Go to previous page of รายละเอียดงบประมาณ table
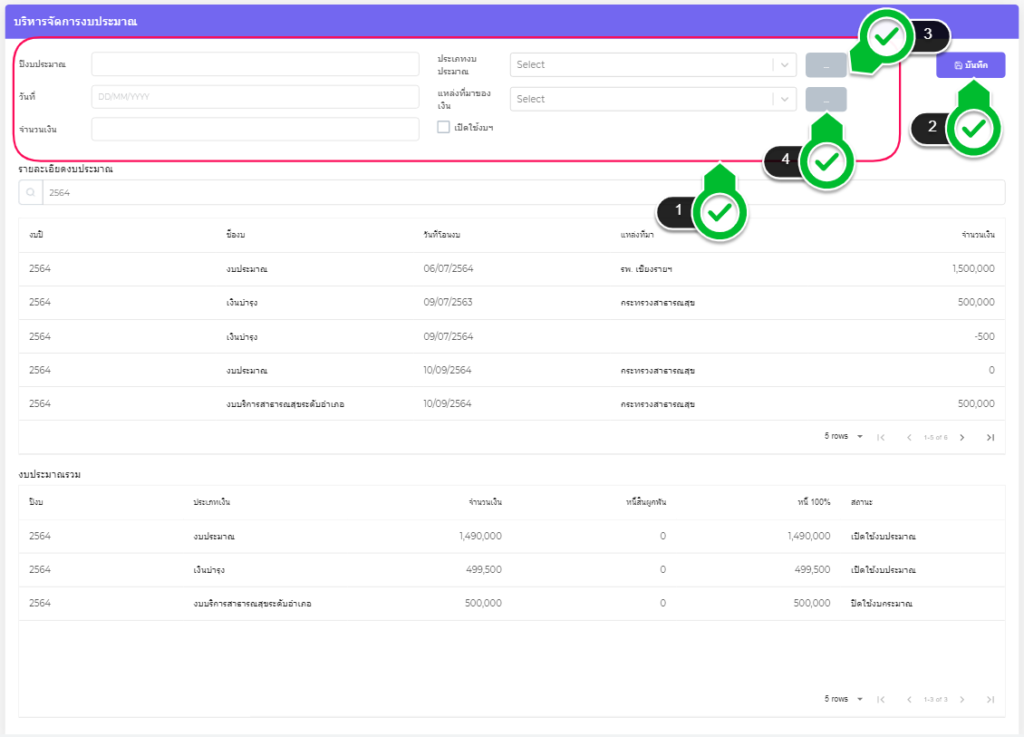The height and width of the screenshot is (737, 1024). [909, 437]
